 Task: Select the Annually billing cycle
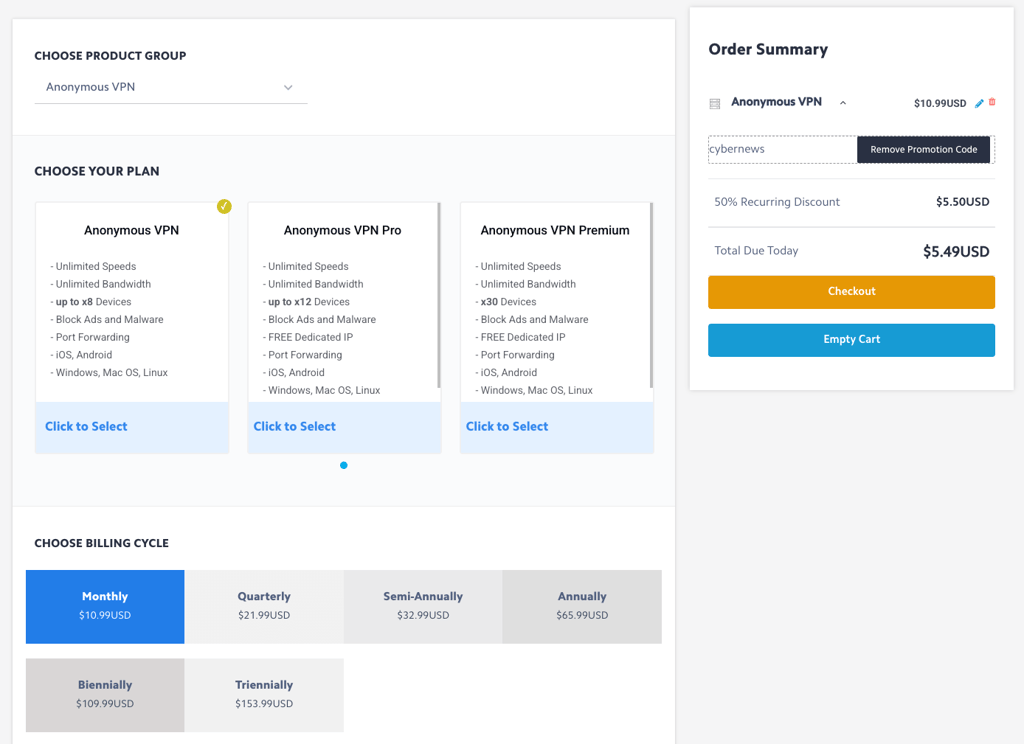point(582,607)
